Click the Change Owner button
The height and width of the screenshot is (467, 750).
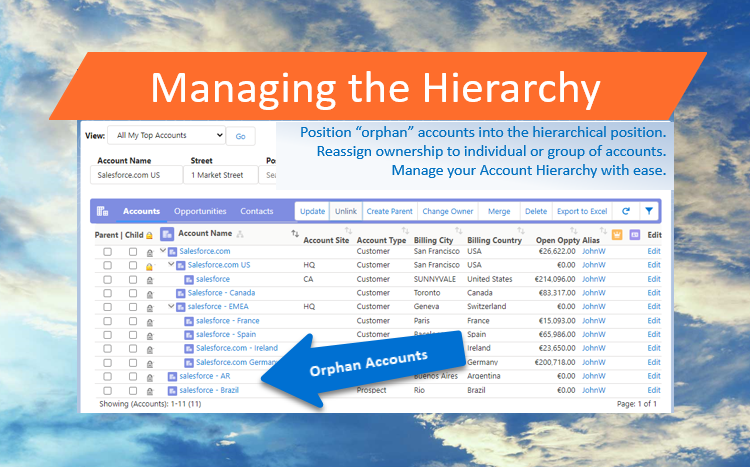click(447, 211)
